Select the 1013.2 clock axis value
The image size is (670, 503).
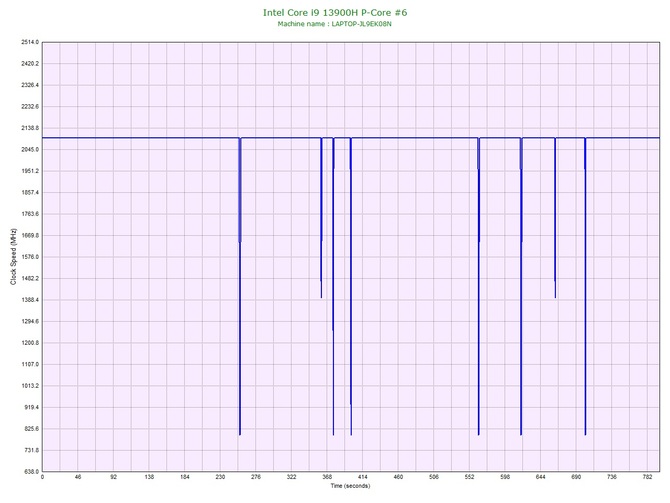point(30,386)
